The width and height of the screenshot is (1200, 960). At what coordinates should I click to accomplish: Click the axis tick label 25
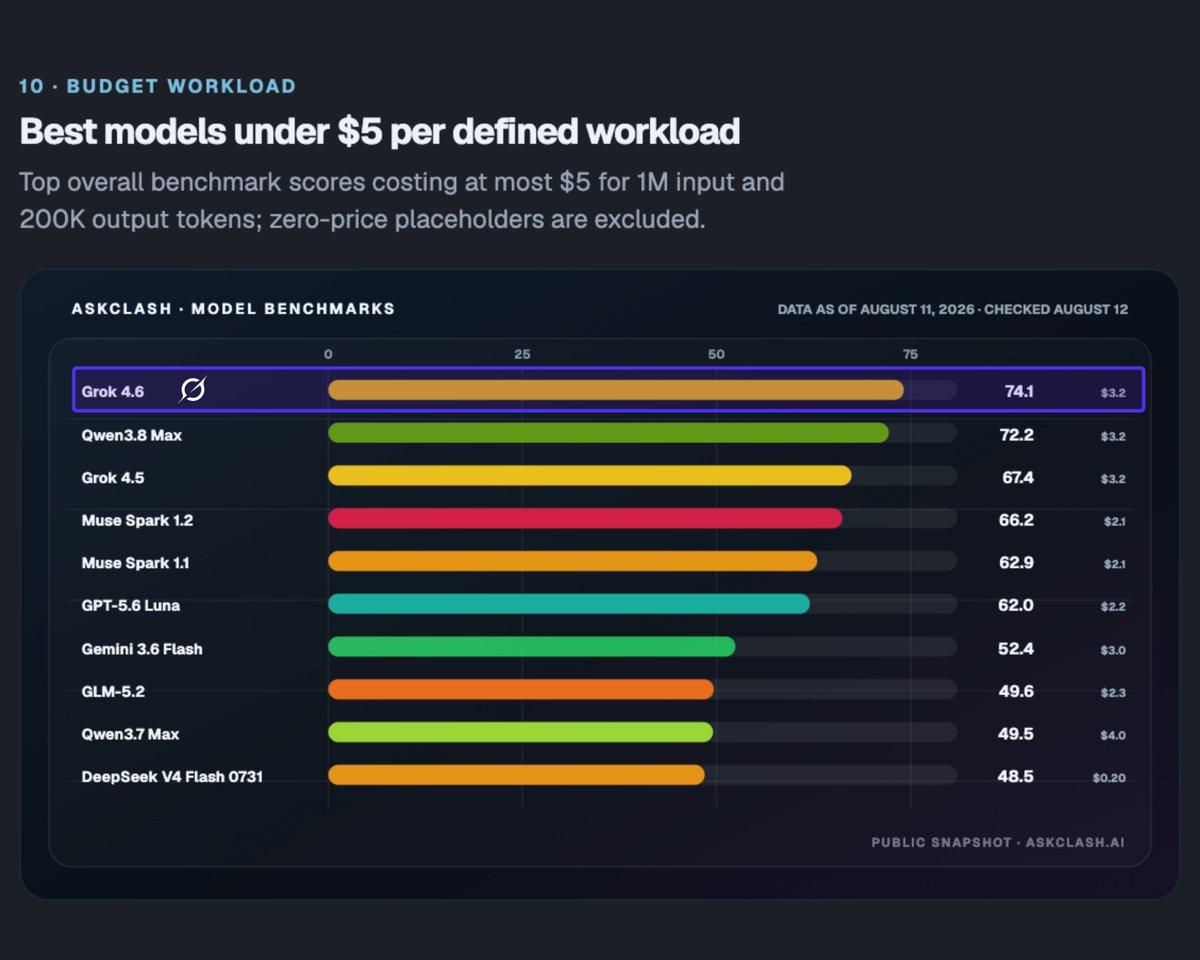(522, 354)
